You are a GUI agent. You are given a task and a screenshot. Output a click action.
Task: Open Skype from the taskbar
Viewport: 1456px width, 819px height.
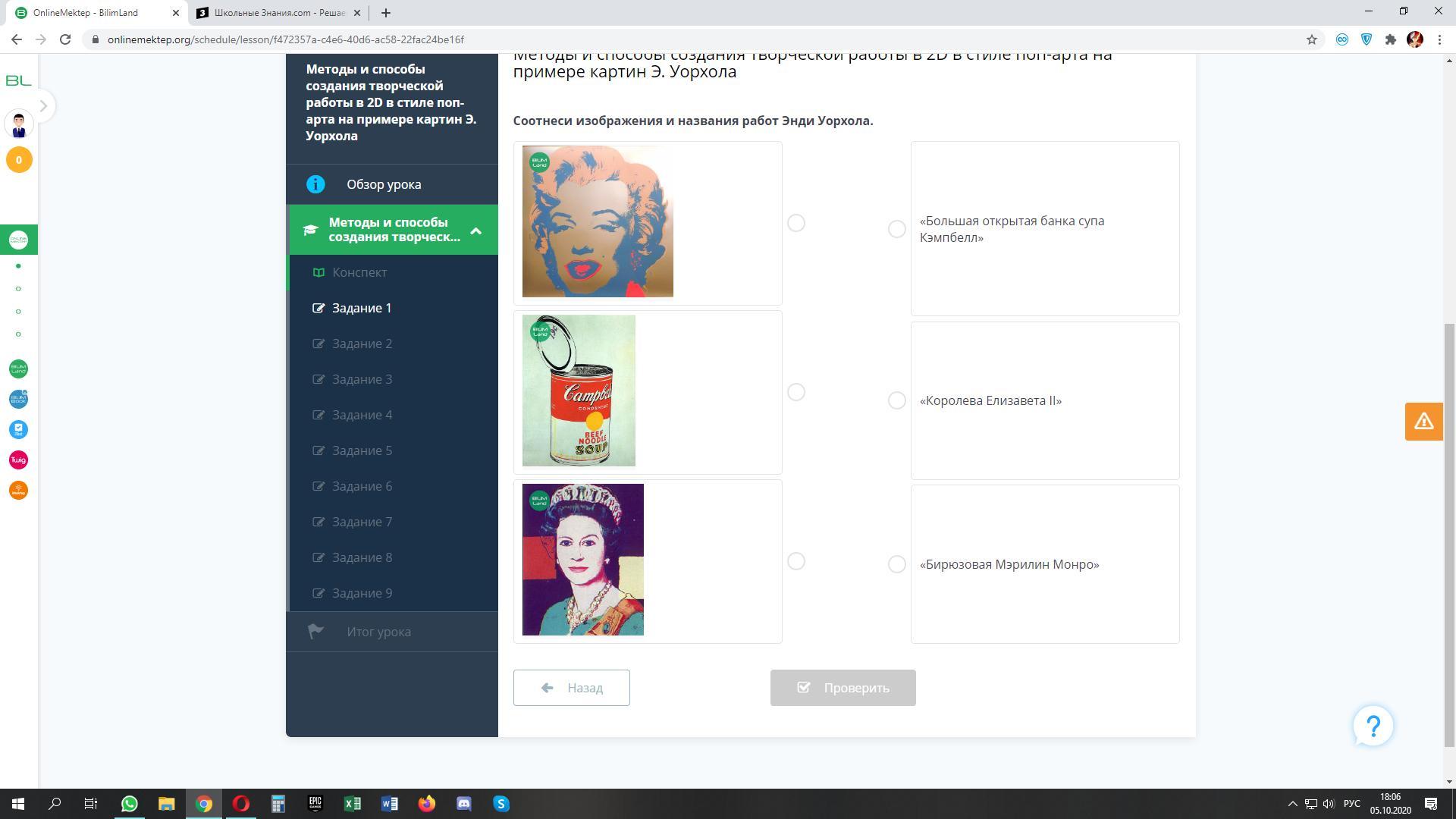click(501, 804)
